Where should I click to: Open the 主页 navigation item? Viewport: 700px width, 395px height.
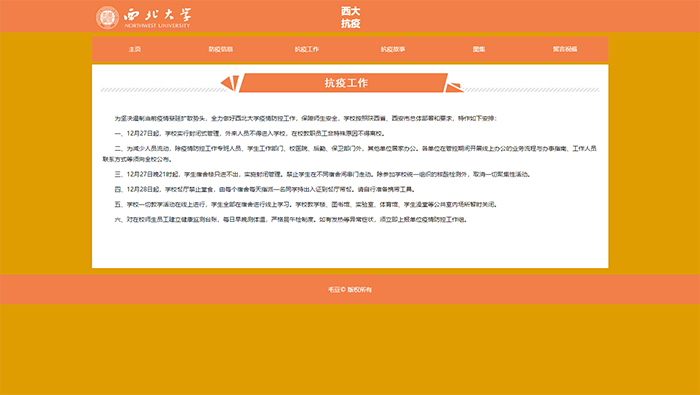(135, 49)
